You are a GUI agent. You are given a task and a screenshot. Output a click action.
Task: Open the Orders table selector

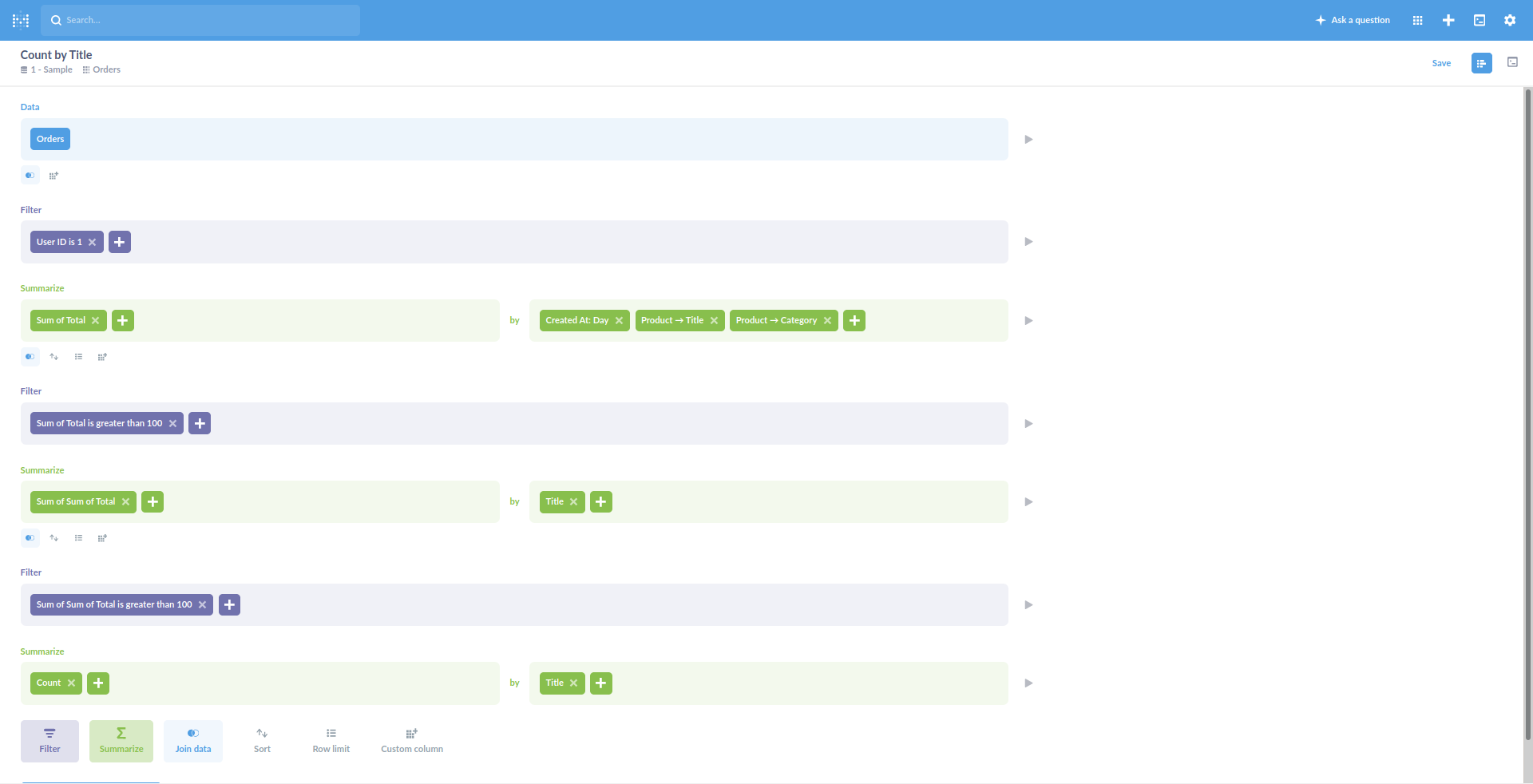tap(50, 138)
